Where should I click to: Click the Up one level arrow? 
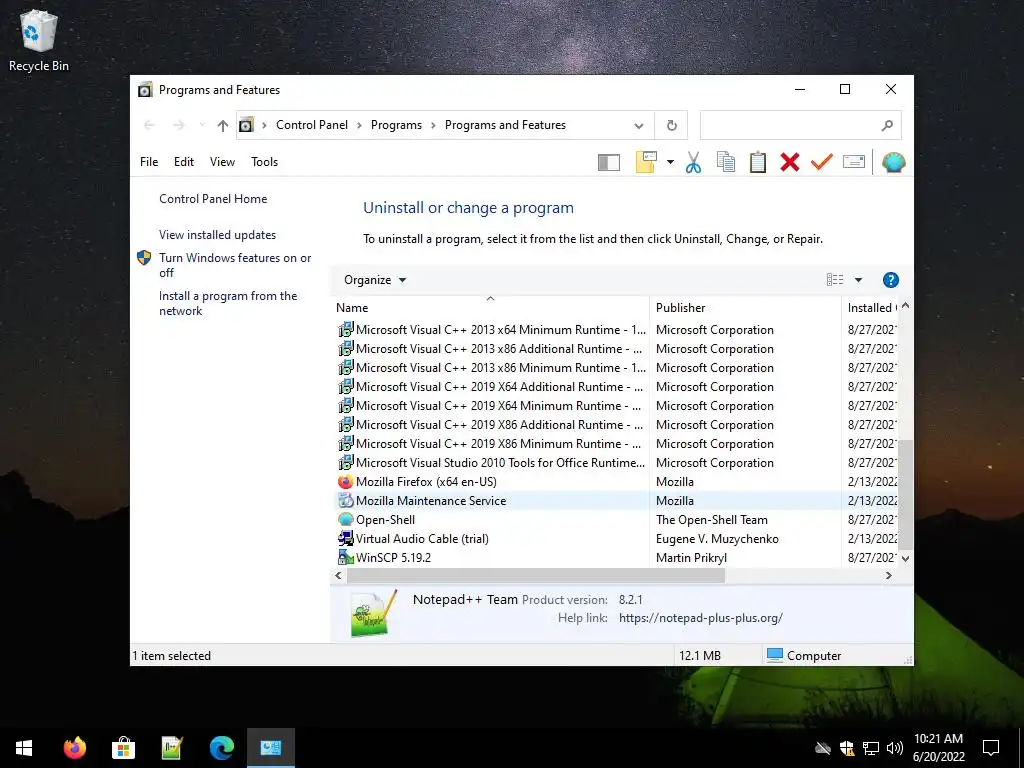pyautogui.click(x=223, y=125)
